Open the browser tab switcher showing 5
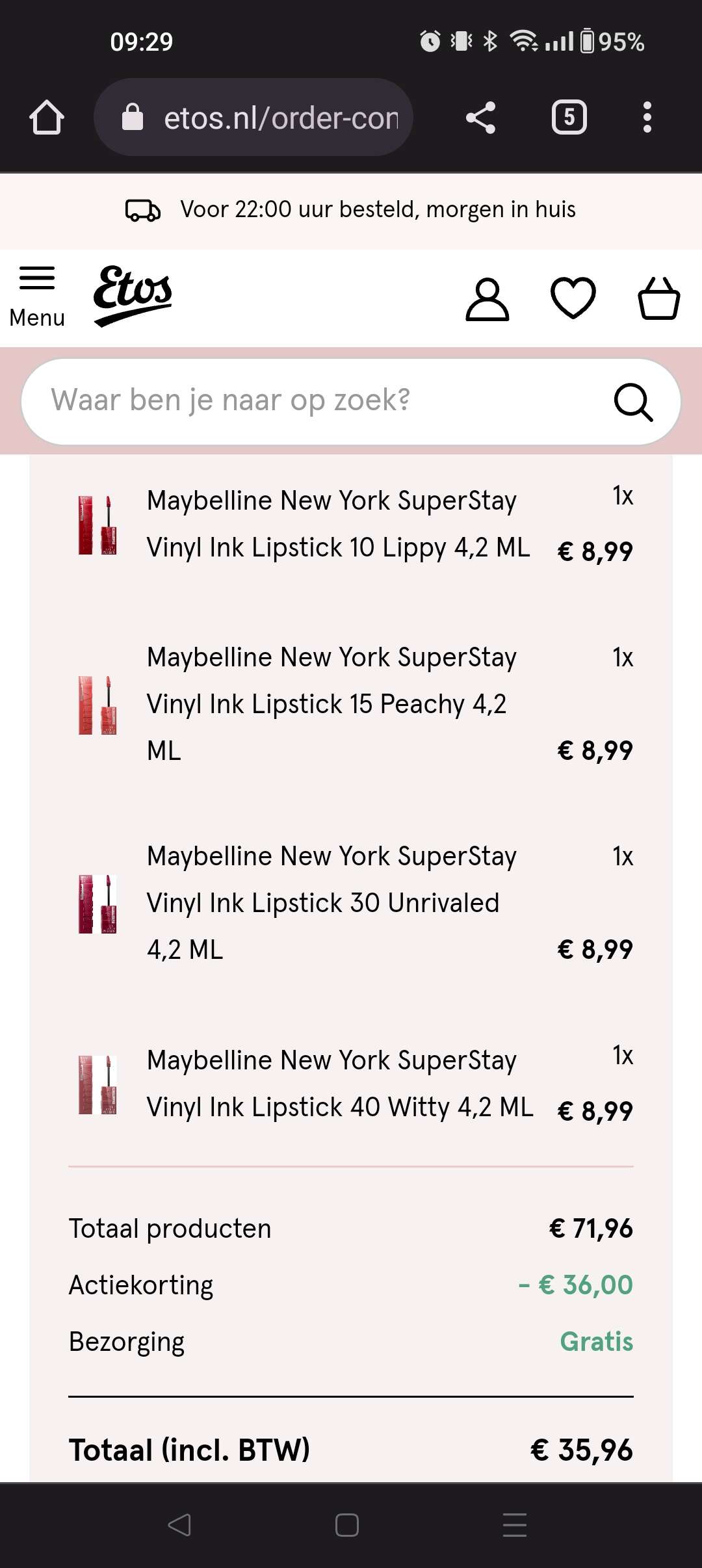The height and width of the screenshot is (1568, 702). pos(569,118)
